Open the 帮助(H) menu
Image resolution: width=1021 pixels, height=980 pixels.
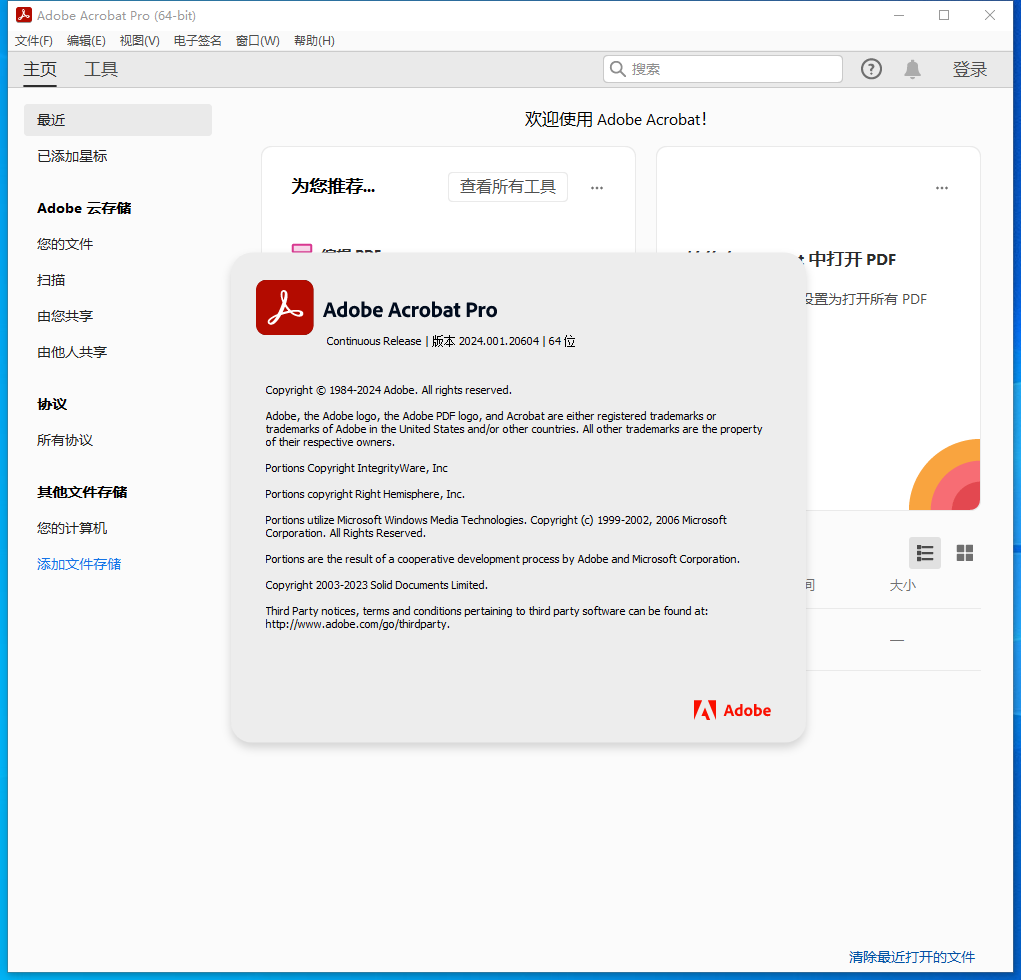click(314, 41)
